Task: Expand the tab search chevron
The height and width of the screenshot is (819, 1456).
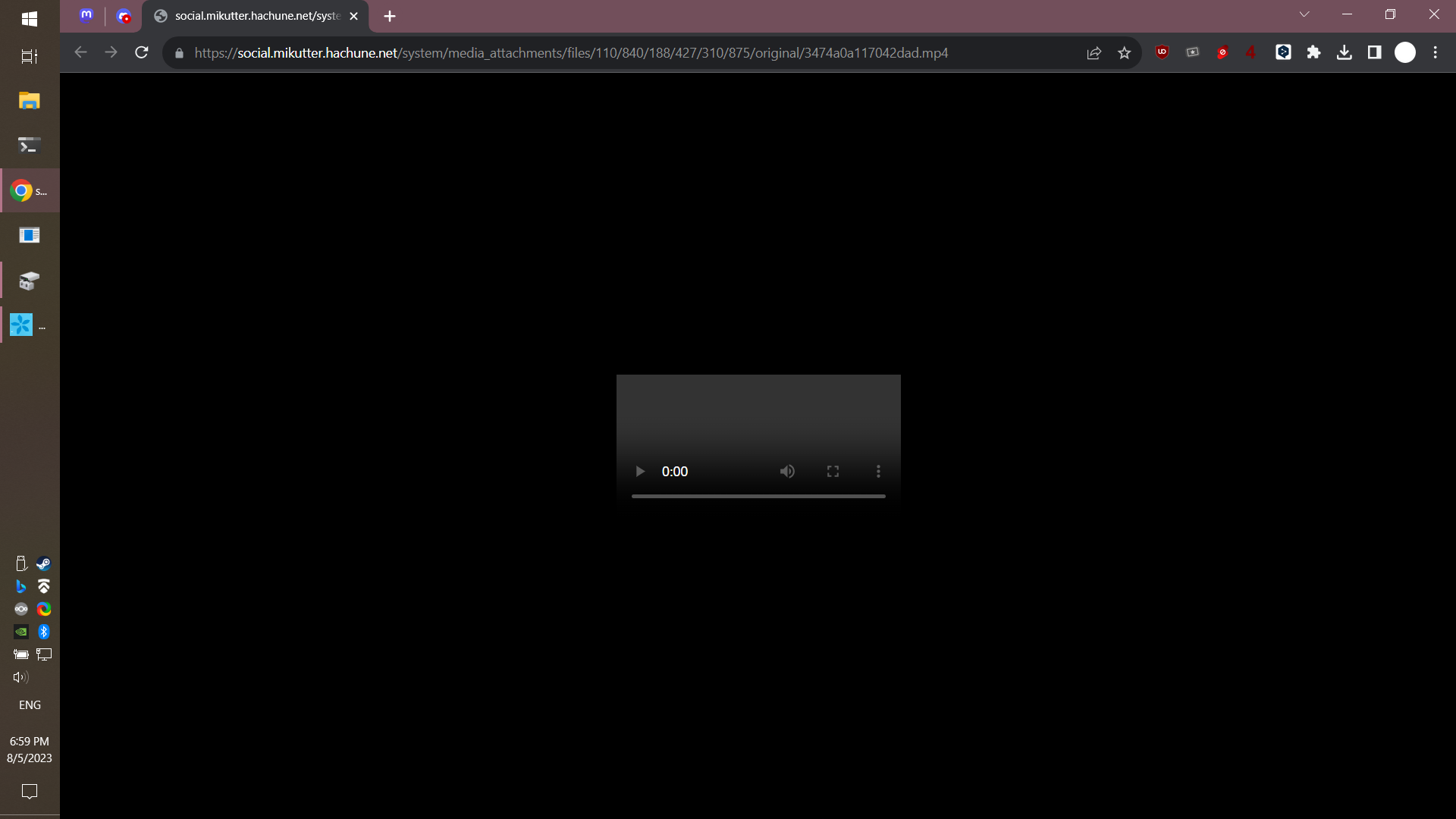Action: point(1304,14)
